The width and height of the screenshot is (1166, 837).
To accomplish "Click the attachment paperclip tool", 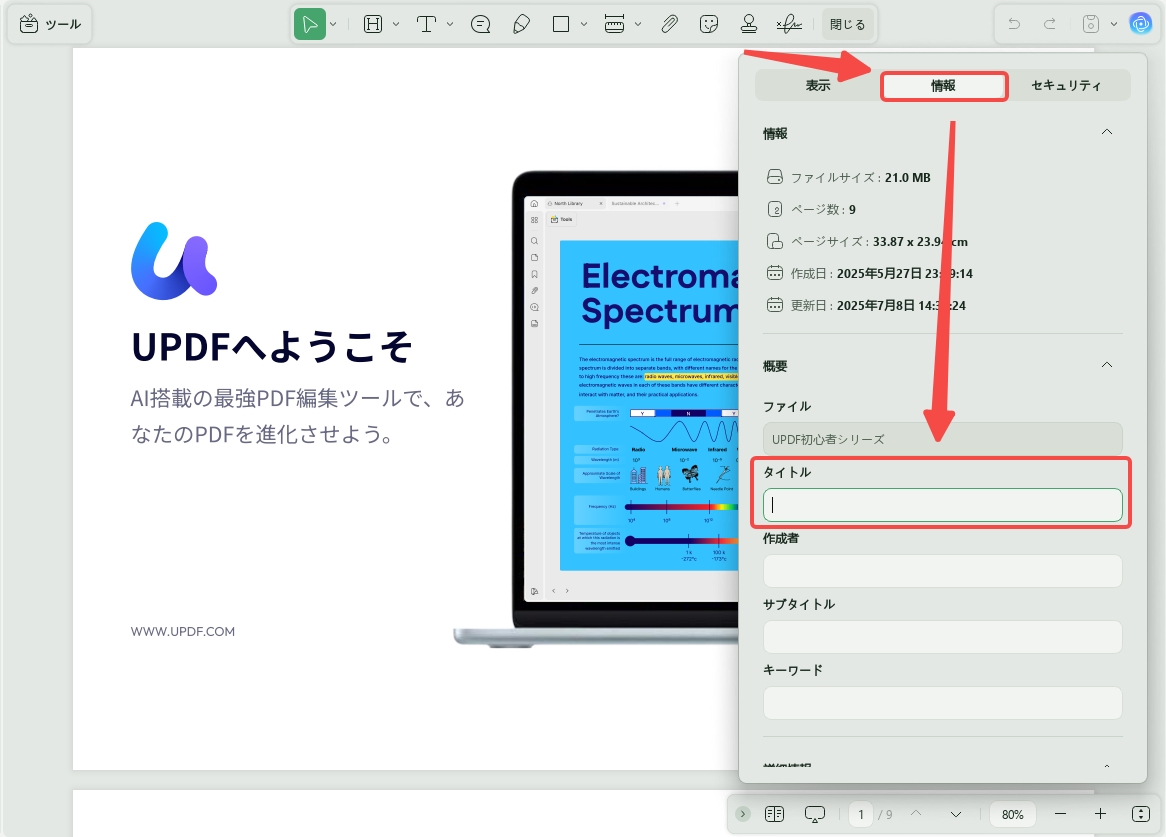I will (x=669, y=25).
